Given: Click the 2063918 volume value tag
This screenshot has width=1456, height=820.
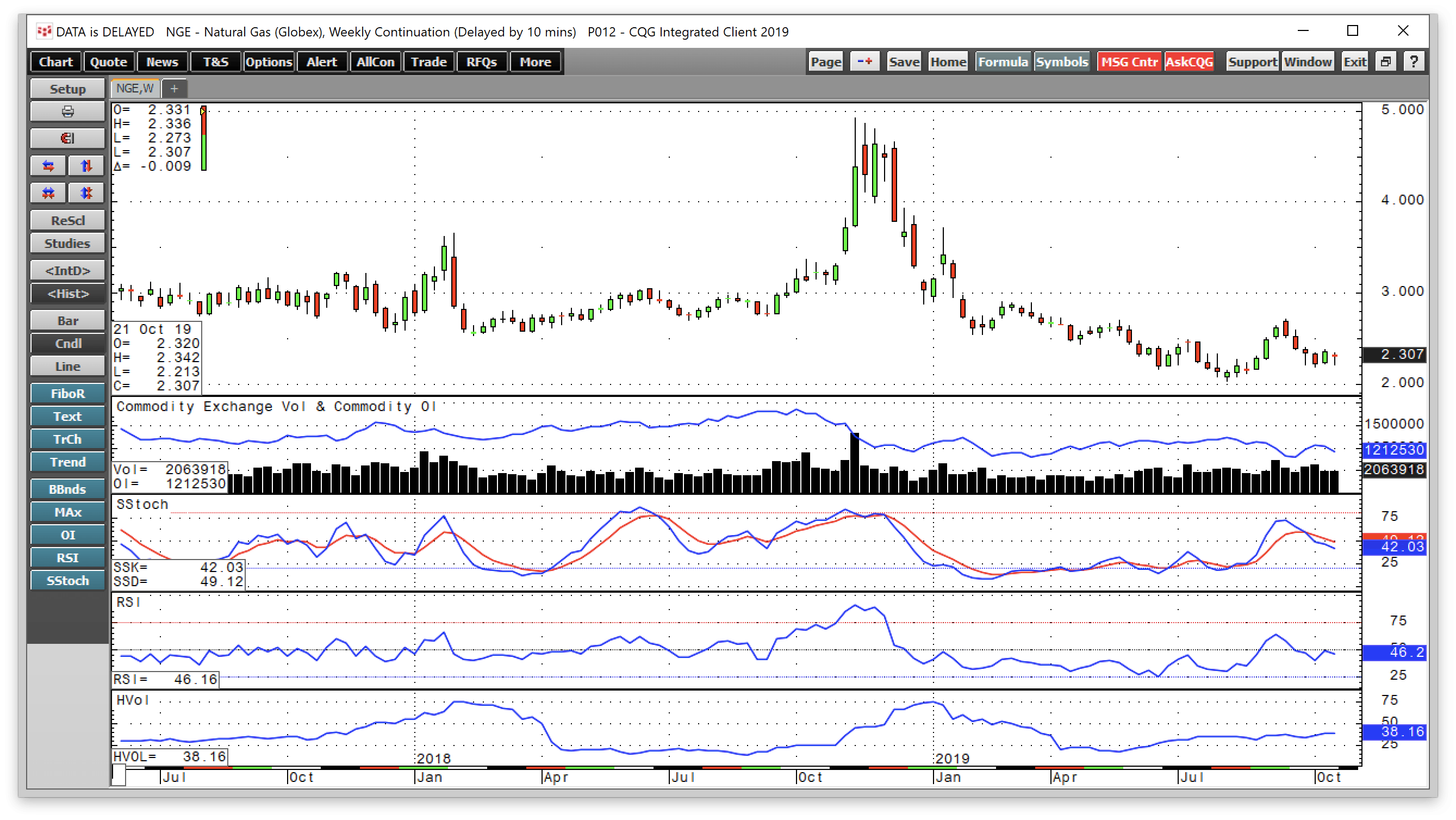Looking at the screenshot, I should tap(1394, 470).
